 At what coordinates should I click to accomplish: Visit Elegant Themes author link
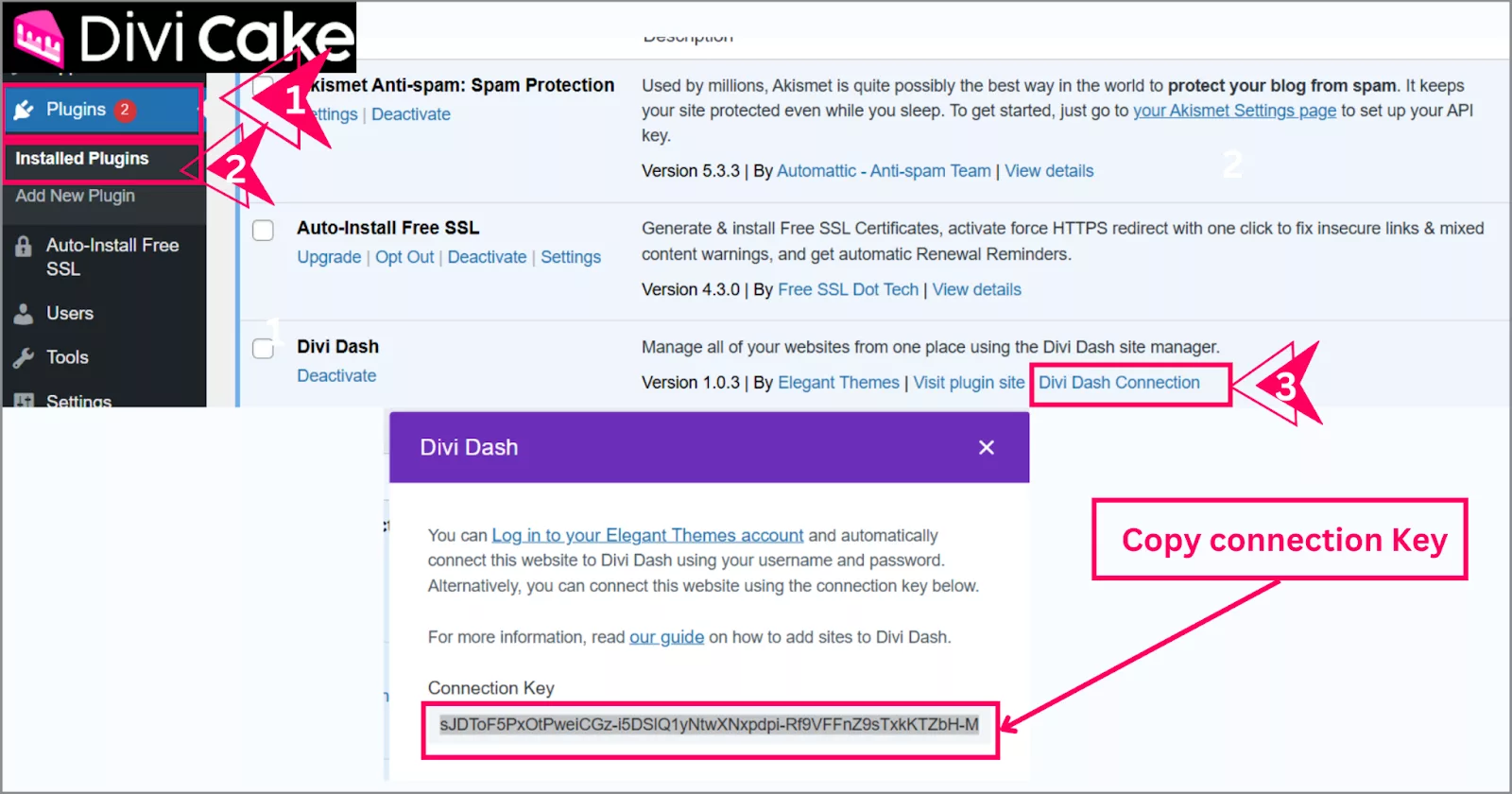coord(838,383)
